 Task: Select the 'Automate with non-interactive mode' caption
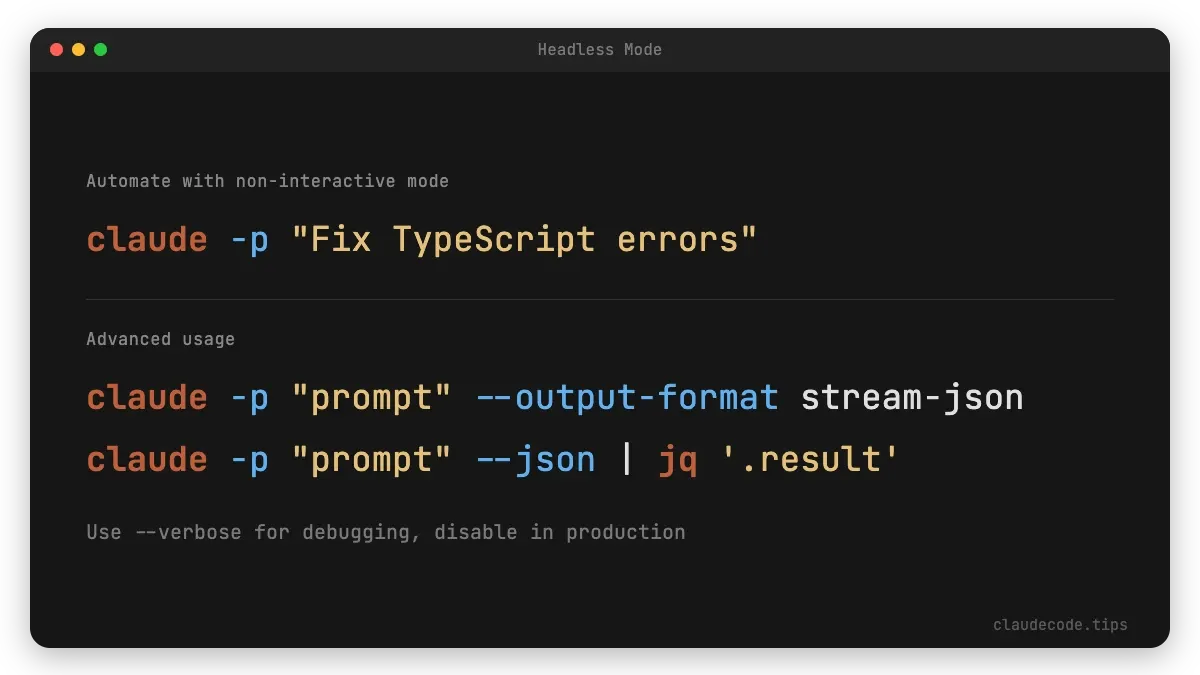coord(267,181)
